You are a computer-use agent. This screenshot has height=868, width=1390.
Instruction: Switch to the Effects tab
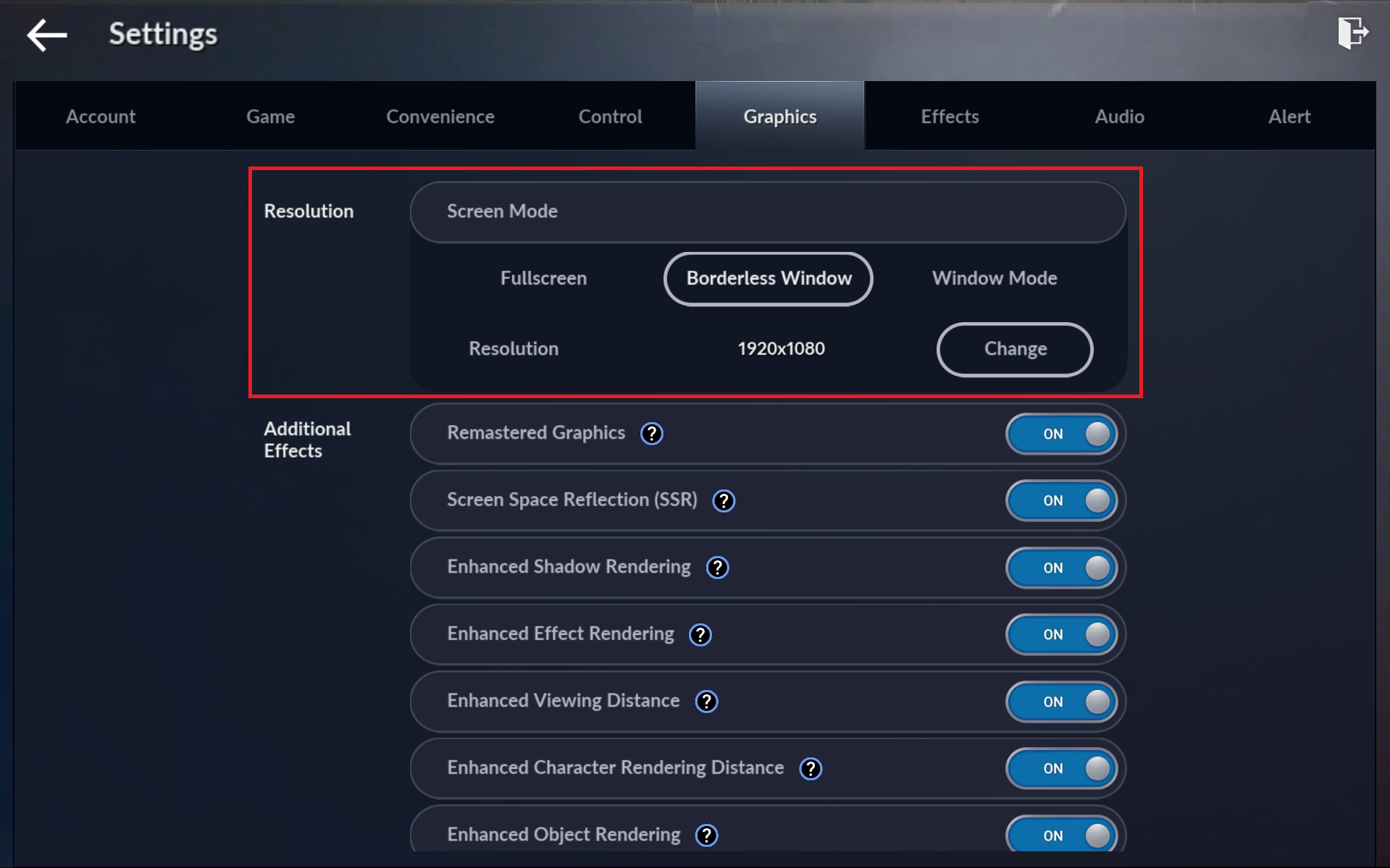coord(949,117)
